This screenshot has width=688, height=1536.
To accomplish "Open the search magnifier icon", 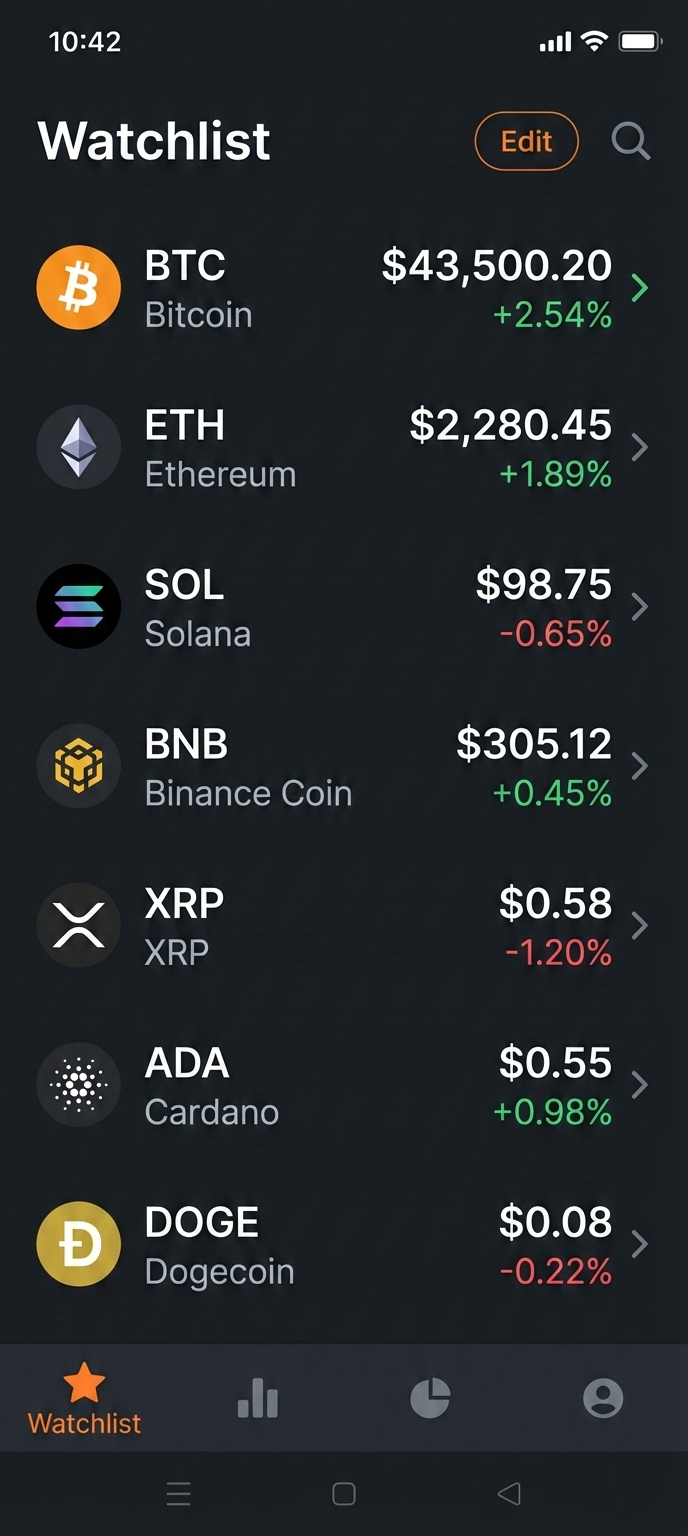I will [631, 141].
